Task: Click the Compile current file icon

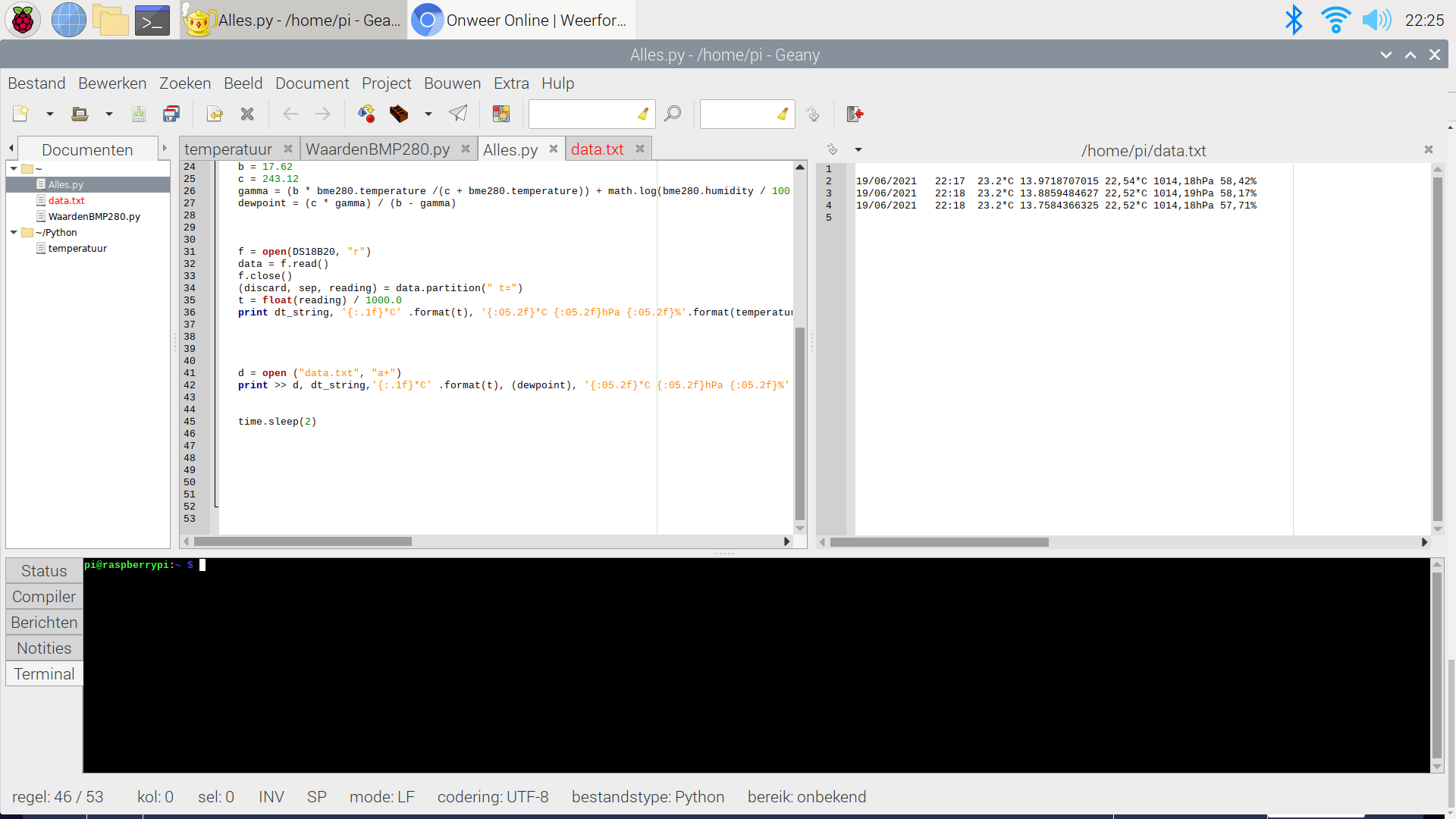Action: point(366,114)
